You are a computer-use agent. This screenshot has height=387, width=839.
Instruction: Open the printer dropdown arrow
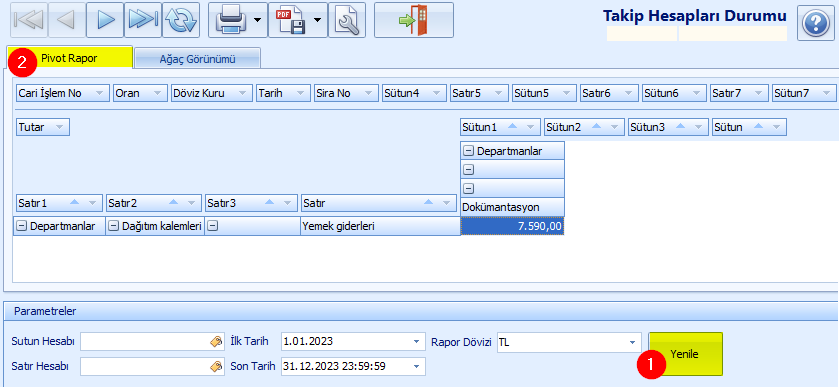258,20
